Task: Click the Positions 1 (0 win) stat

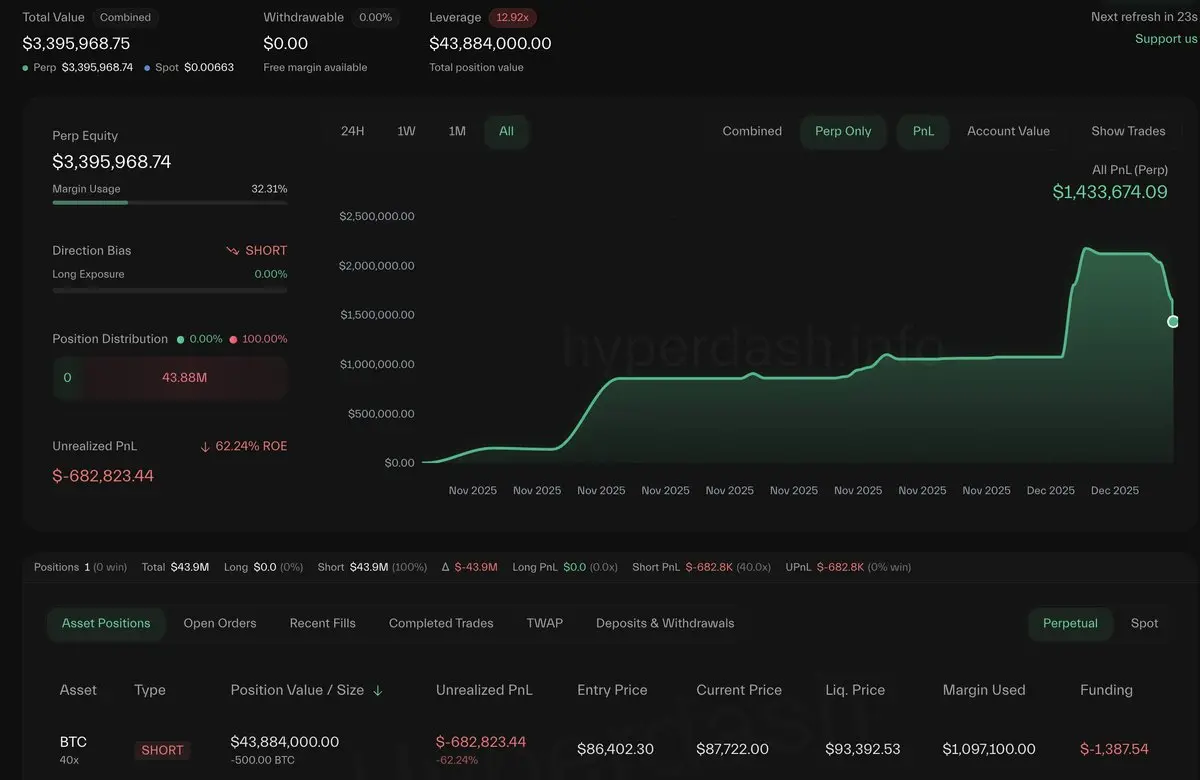Action: (80, 567)
